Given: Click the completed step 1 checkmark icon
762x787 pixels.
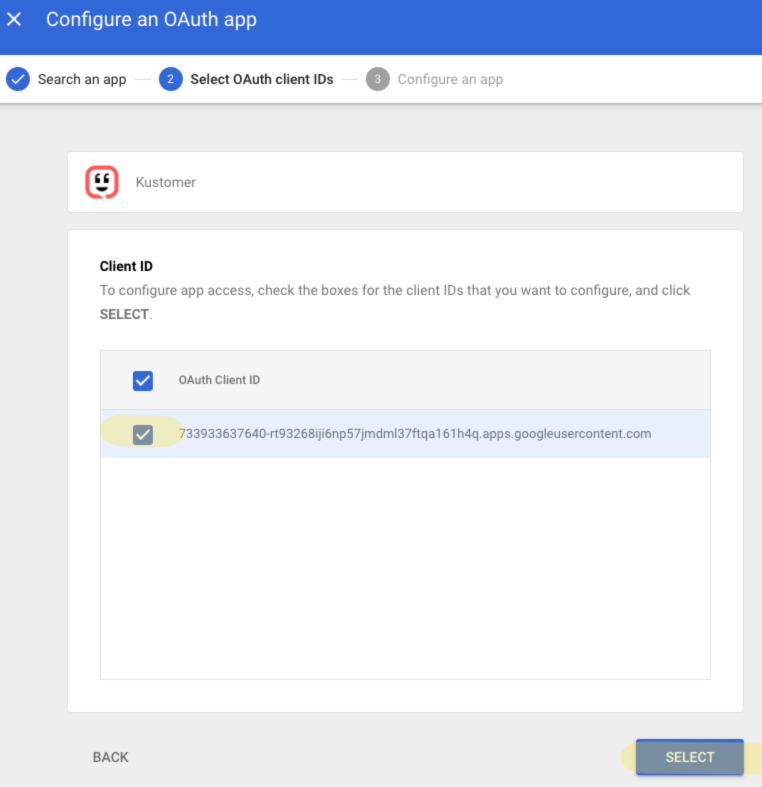Looking at the screenshot, I should [x=18, y=79].
